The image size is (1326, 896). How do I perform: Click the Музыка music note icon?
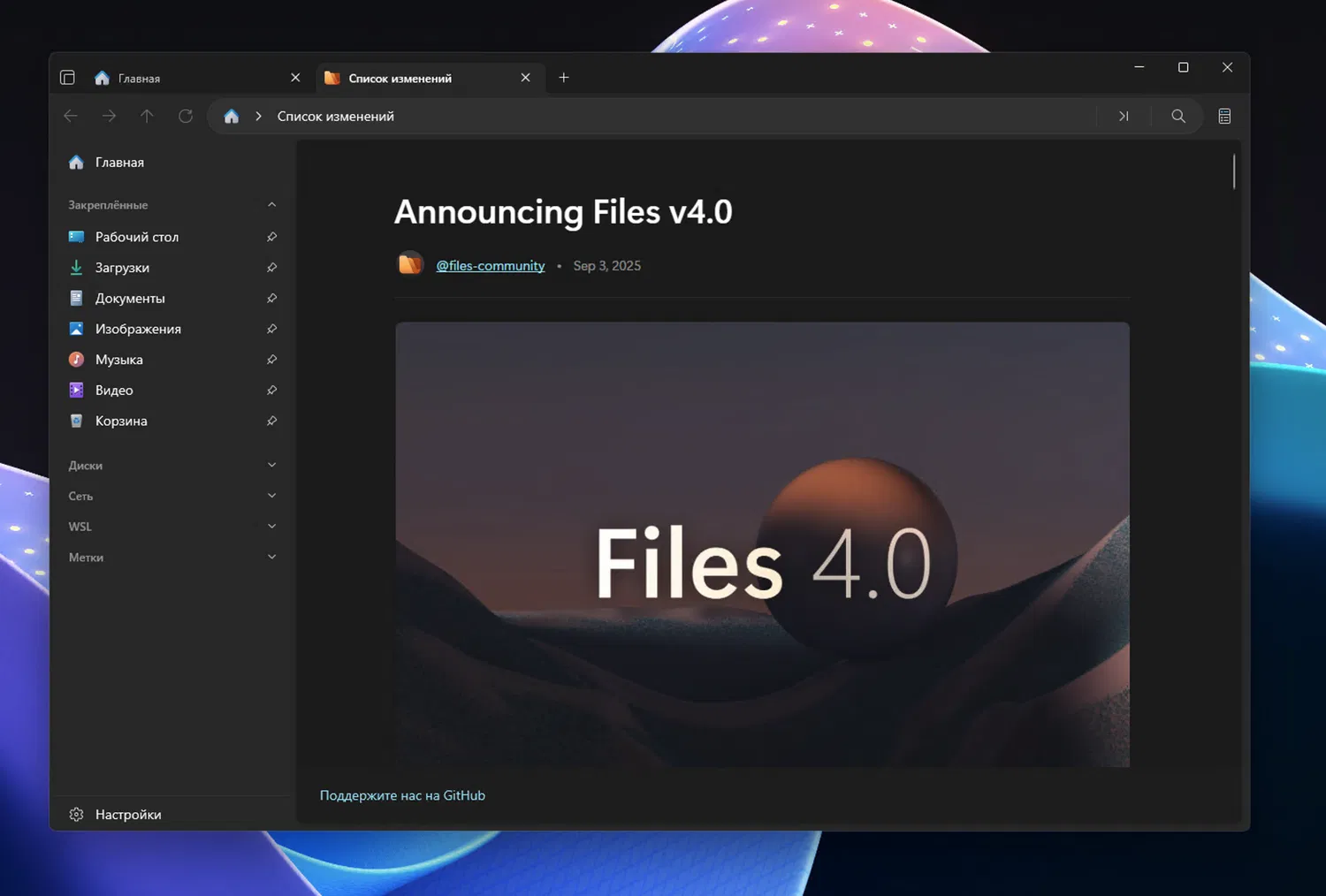[x=77, y=360]
